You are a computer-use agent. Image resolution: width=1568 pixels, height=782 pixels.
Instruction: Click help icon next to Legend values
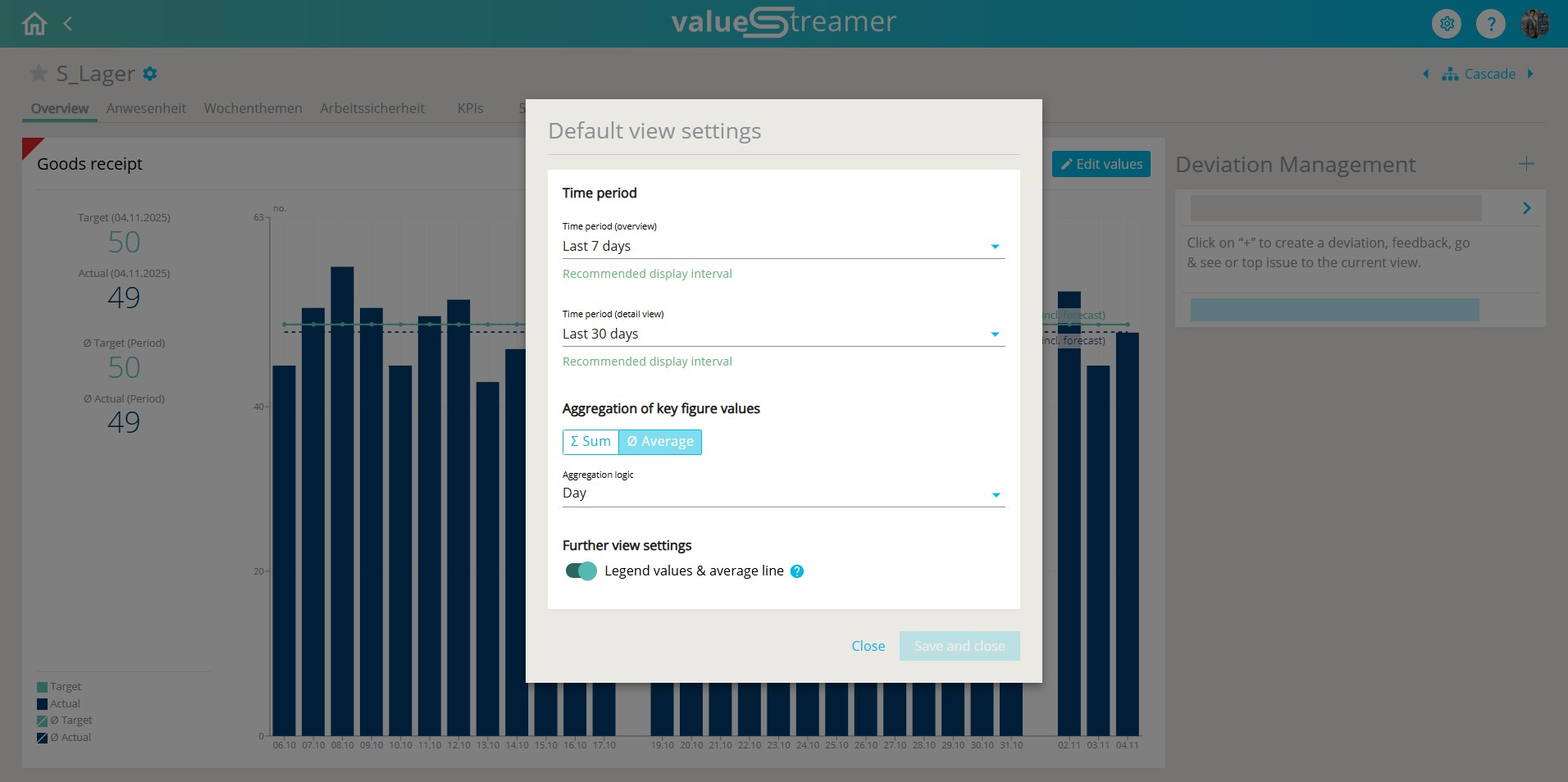pyautogui.click(x=796, y=571)
